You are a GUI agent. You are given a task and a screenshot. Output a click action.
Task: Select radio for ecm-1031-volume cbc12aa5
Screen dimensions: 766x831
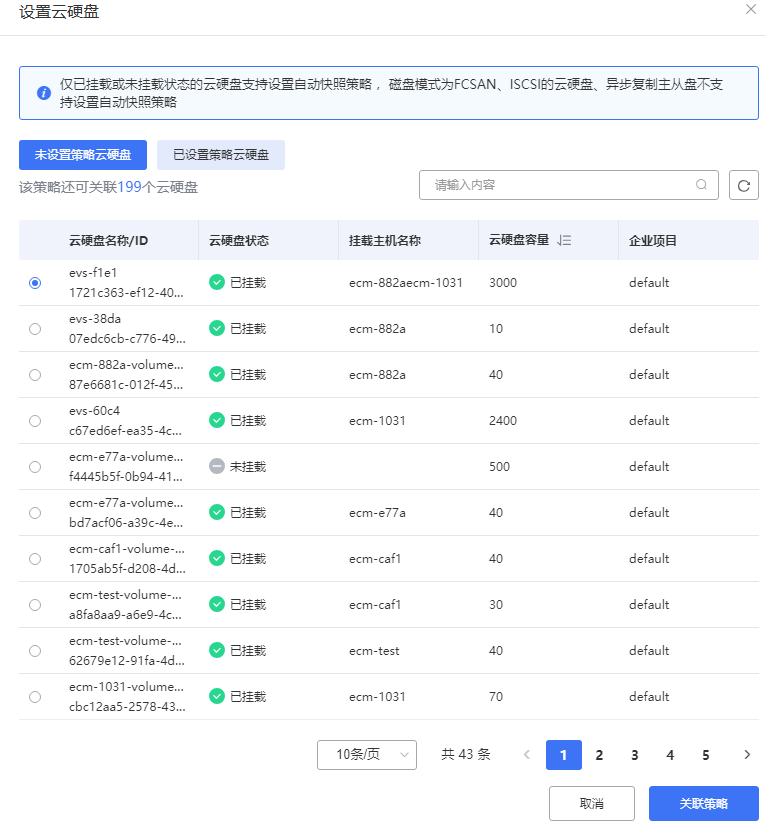(35, 697)
